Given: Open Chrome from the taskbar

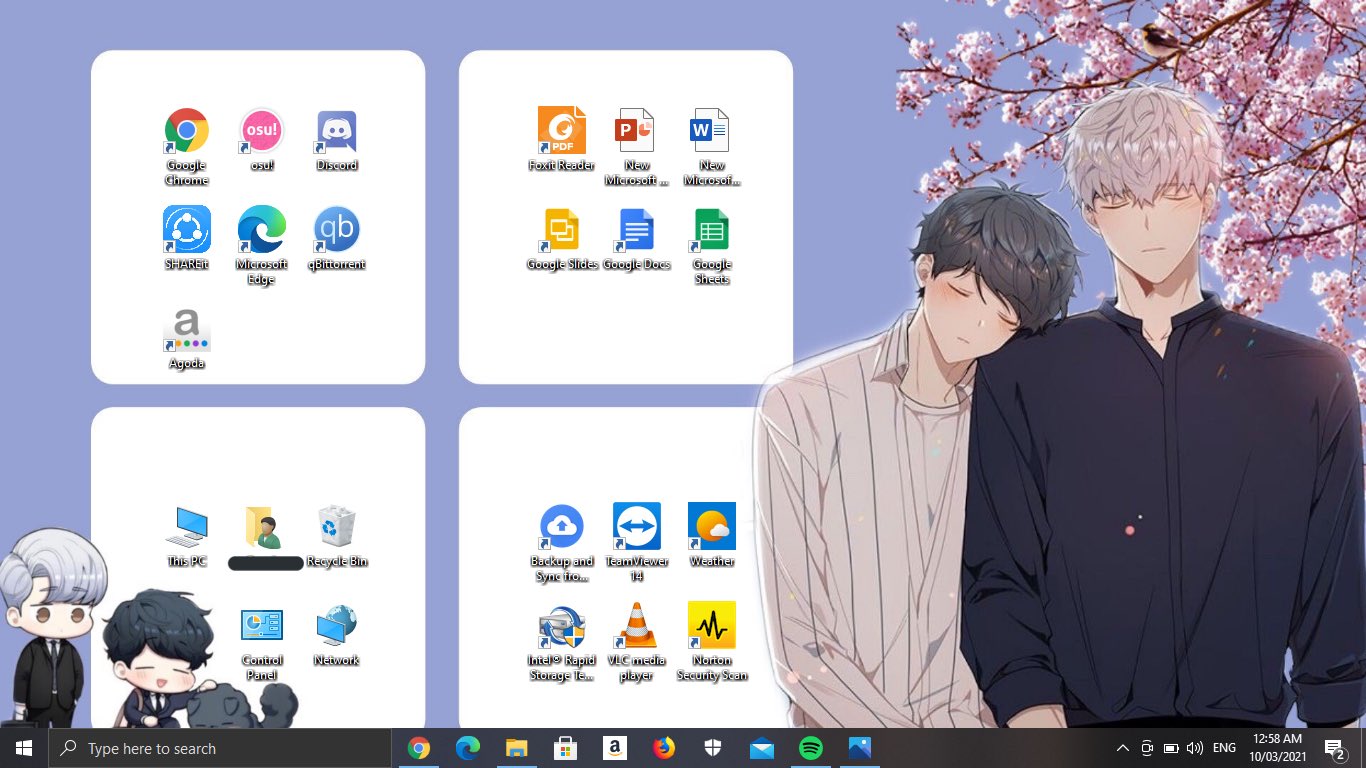Looking at the screenshot, I should [419, 748].
